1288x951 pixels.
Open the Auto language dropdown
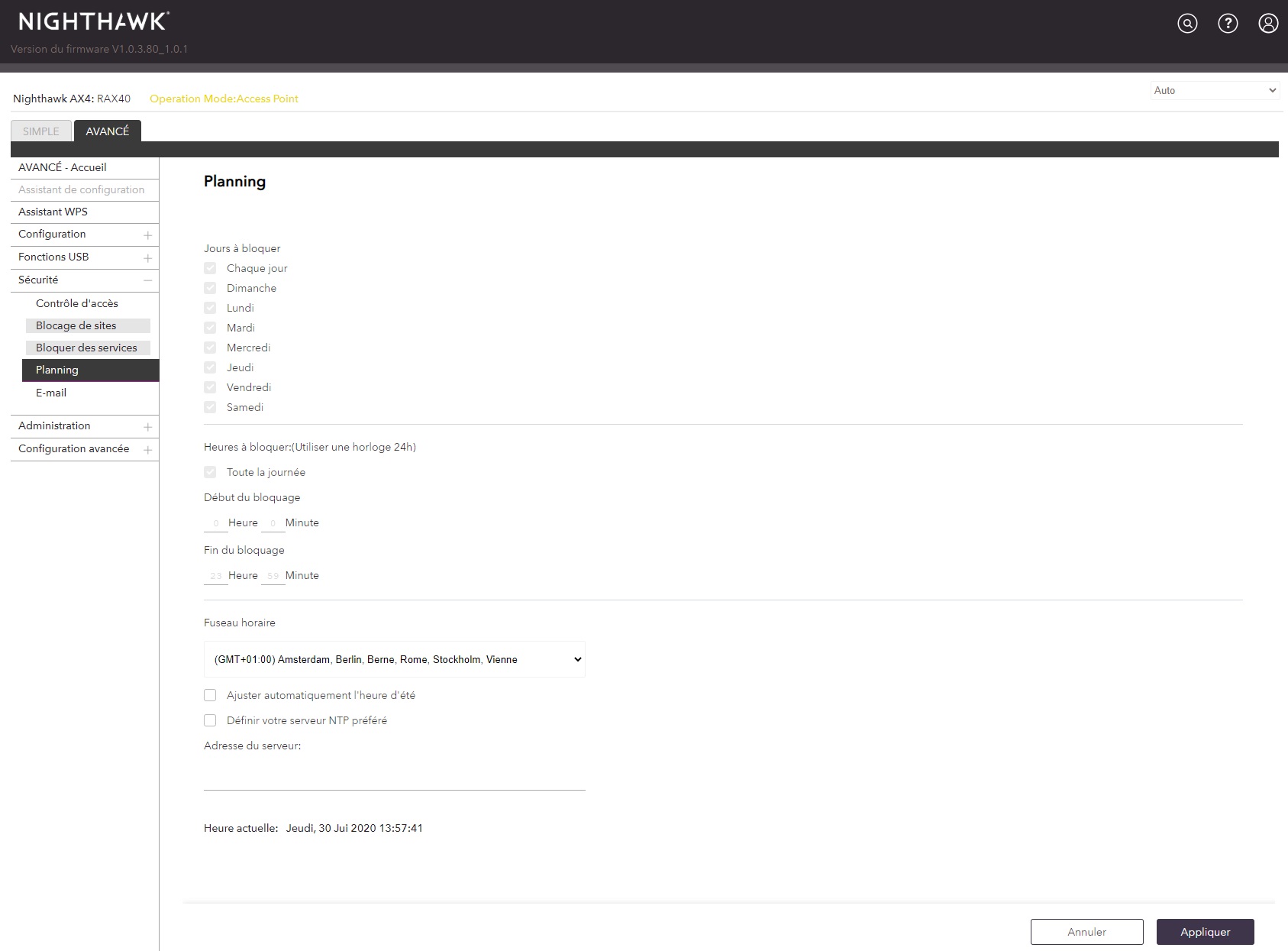click(1214, 90)
